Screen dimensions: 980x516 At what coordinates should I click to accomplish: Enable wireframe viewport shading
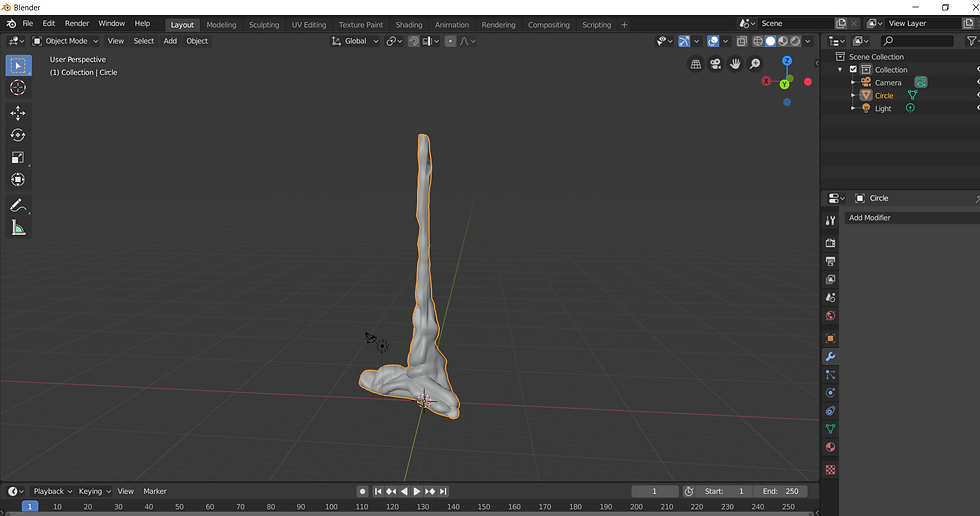click(758, 41)
